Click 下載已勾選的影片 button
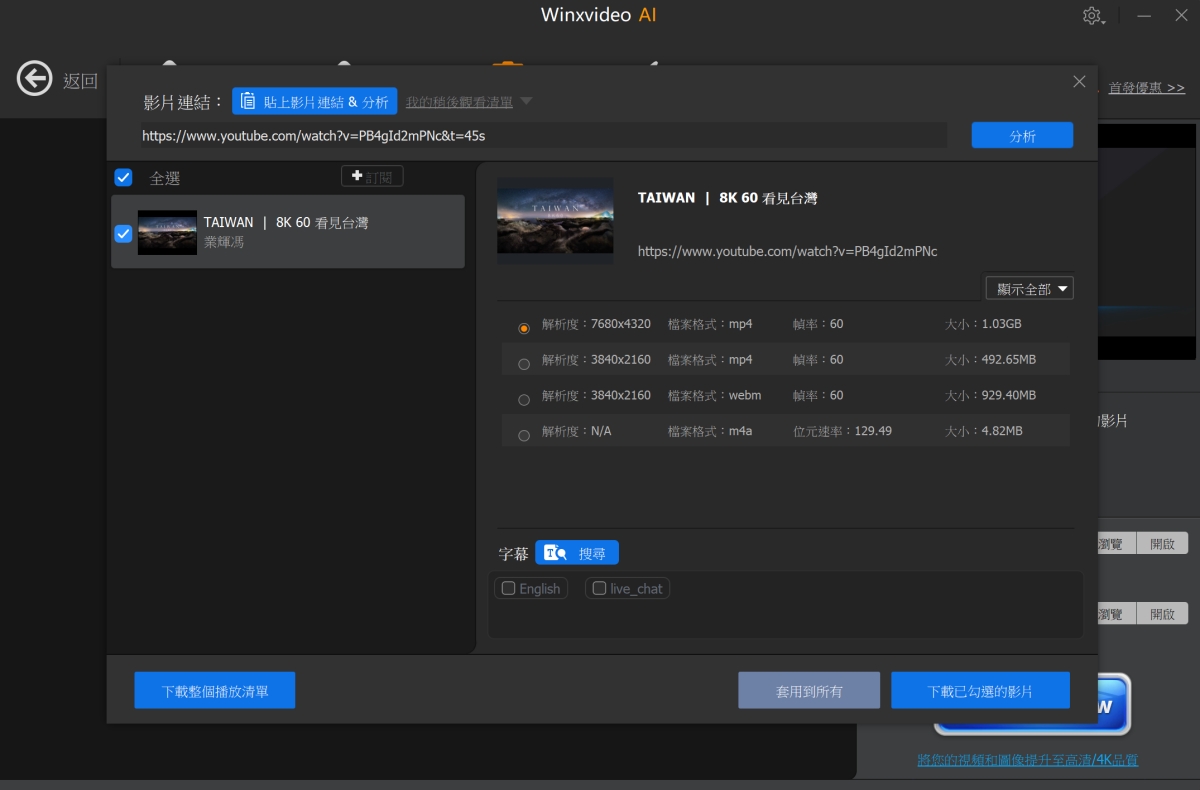The height and width of the screenshot is (790, 1200). pos(980,691)
